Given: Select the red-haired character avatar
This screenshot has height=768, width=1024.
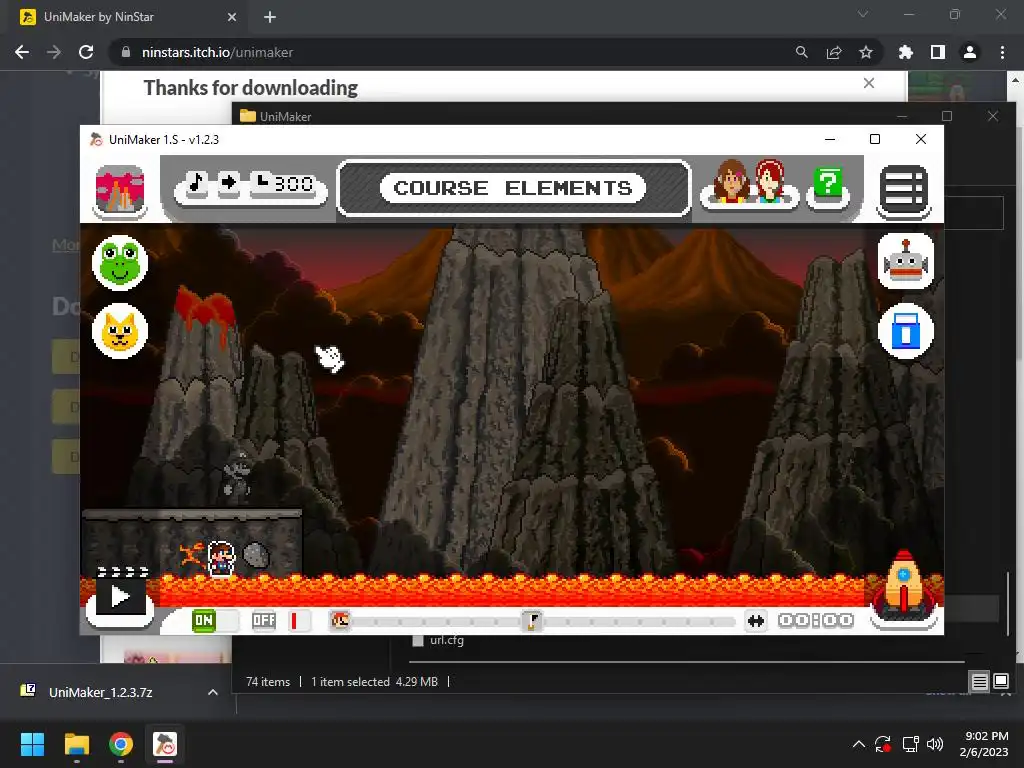Looking at the screenshot, I should pyautogui.click(x=771, y=180).
